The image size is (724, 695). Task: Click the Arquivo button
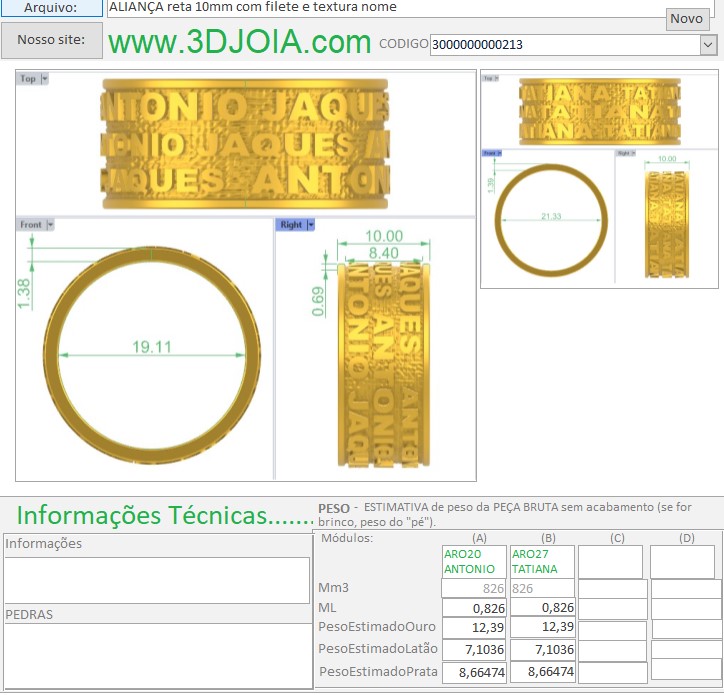pyautogui.click(x=51, y=8)
